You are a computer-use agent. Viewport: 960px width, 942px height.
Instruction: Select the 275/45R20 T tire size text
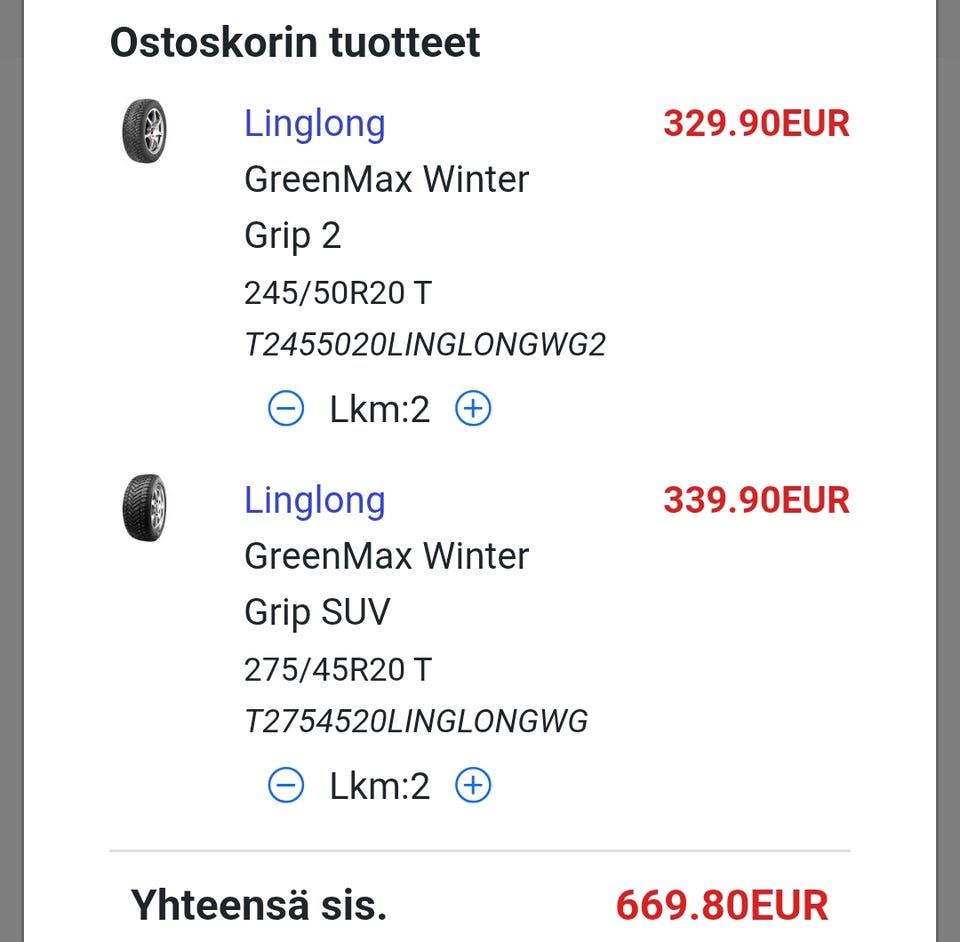[338, 669]
